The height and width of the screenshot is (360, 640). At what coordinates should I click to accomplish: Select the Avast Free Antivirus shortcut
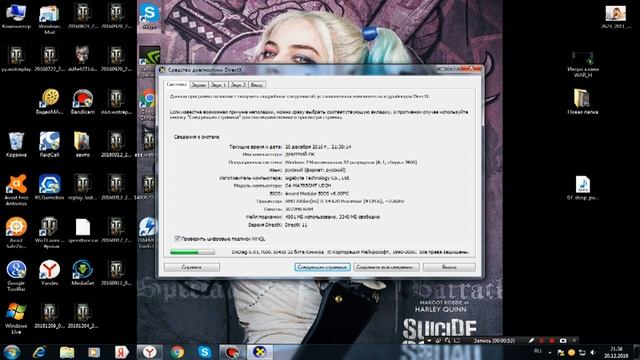coord(16,190)
